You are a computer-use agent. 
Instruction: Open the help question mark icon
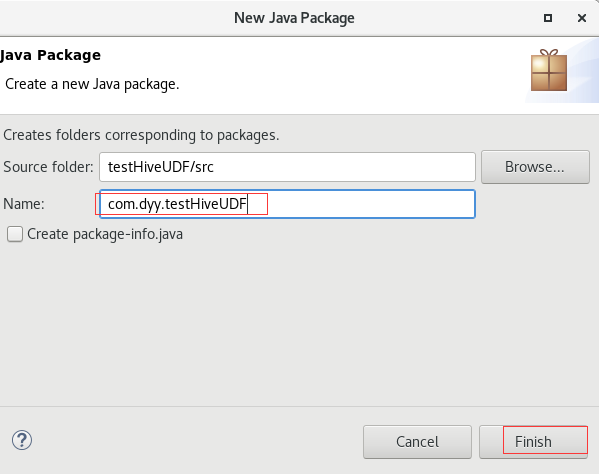click(x=22, y=440)
